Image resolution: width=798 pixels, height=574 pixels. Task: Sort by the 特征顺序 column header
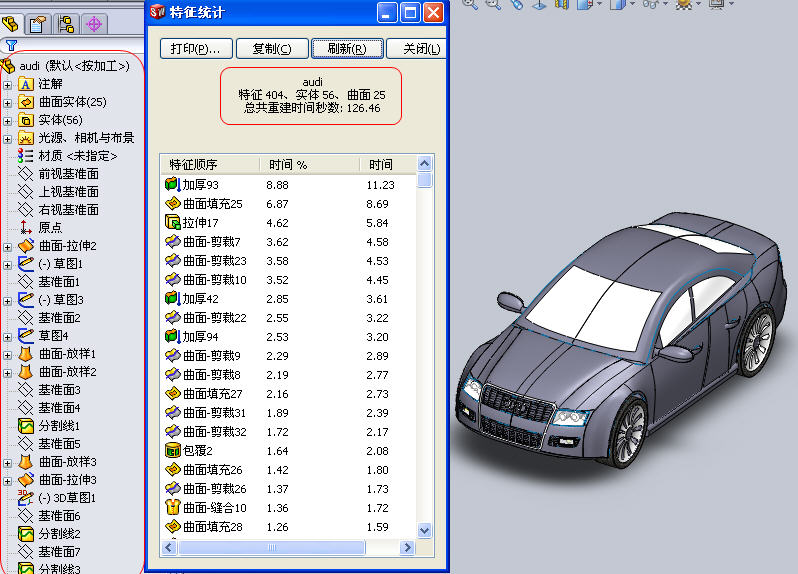point(210,164)
